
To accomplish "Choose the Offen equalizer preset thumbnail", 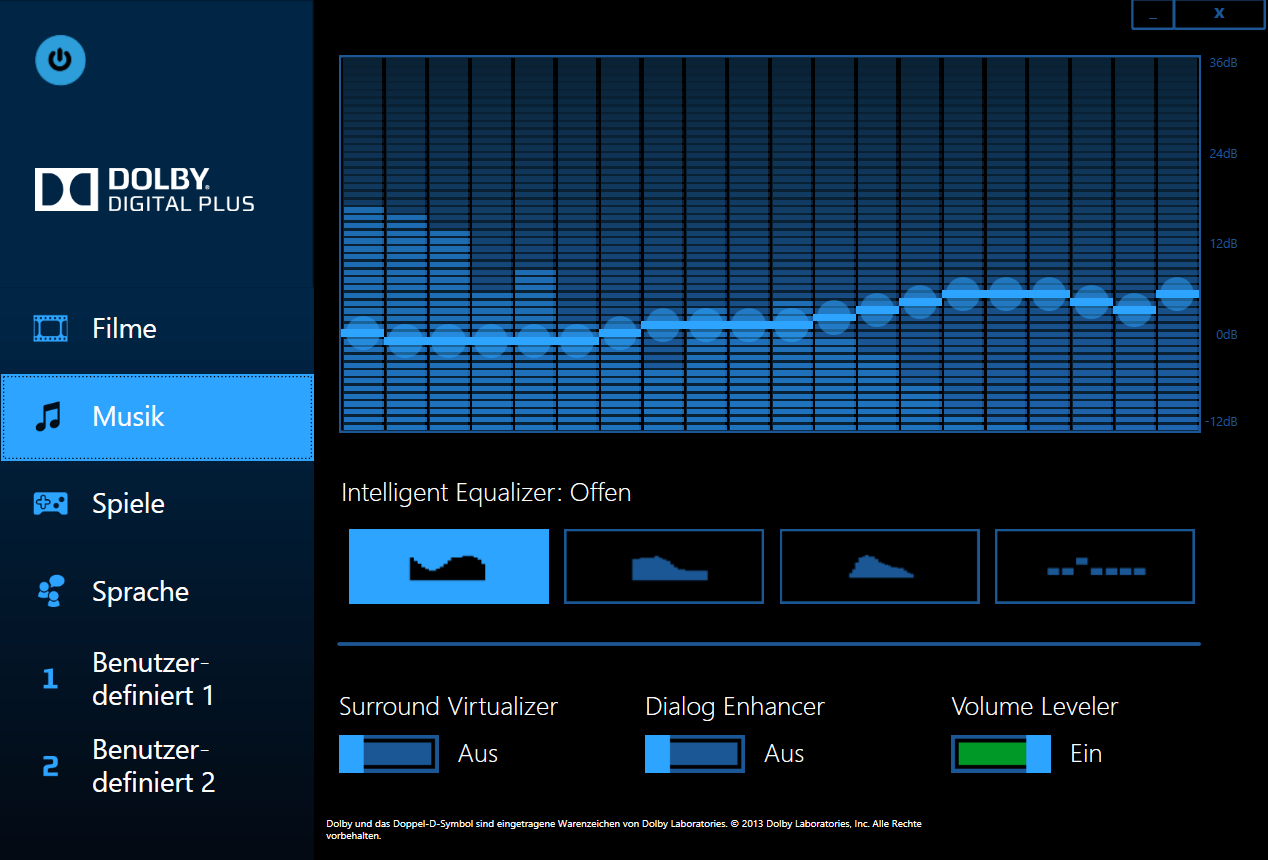I will coord(449,567).
